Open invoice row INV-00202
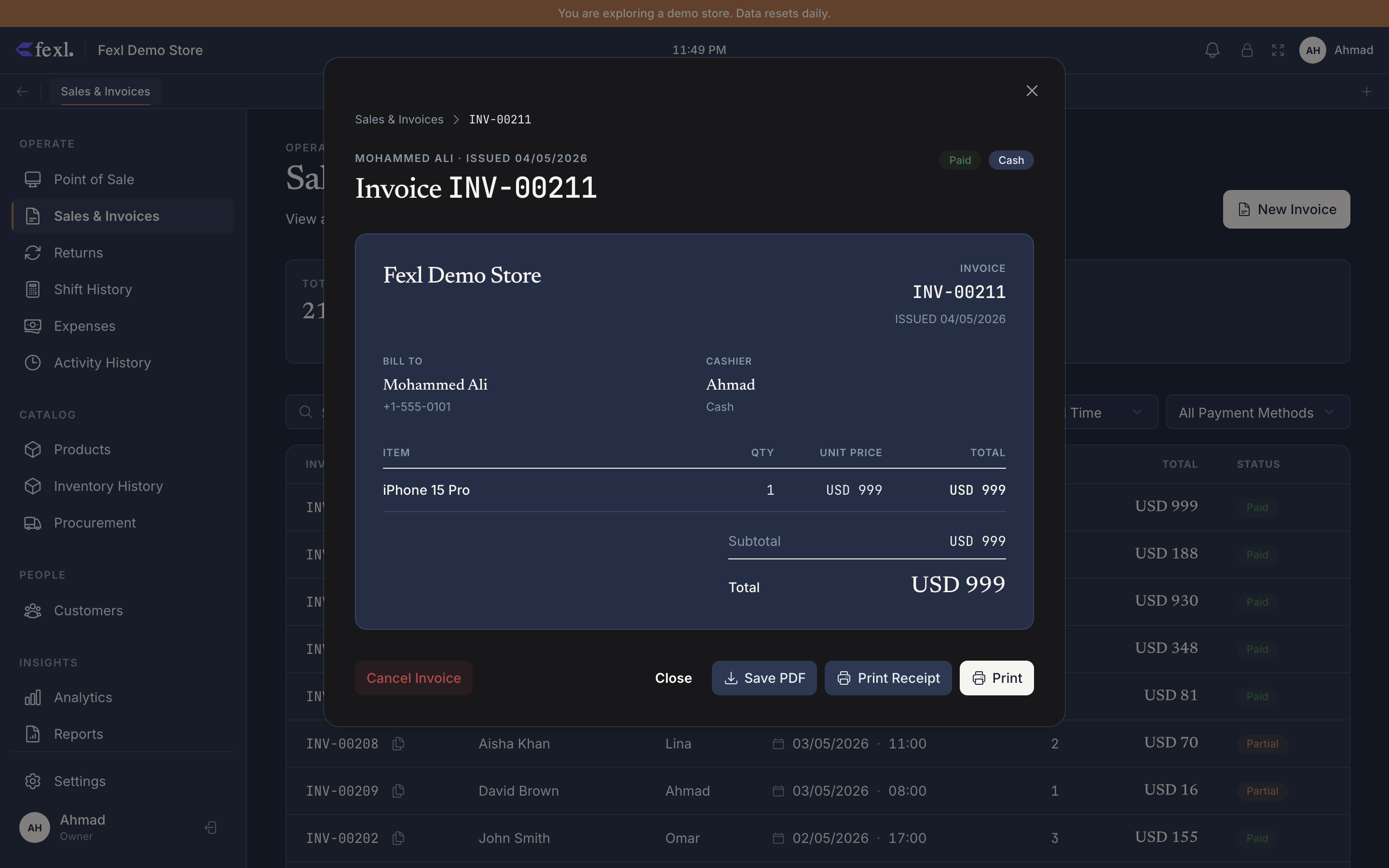Image resolution: width=1389 pixels, height=868 pixels. pyautogui.click(x=818, y=838)
